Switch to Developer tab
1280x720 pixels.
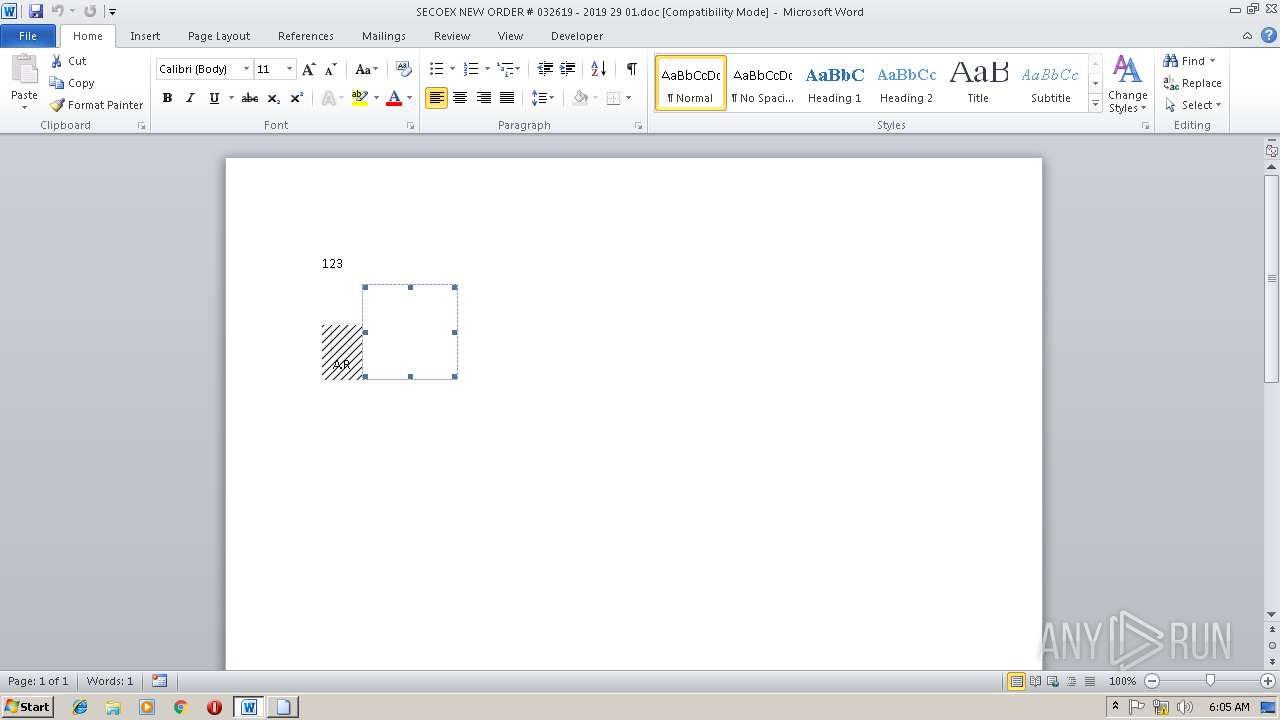point(577,36)
